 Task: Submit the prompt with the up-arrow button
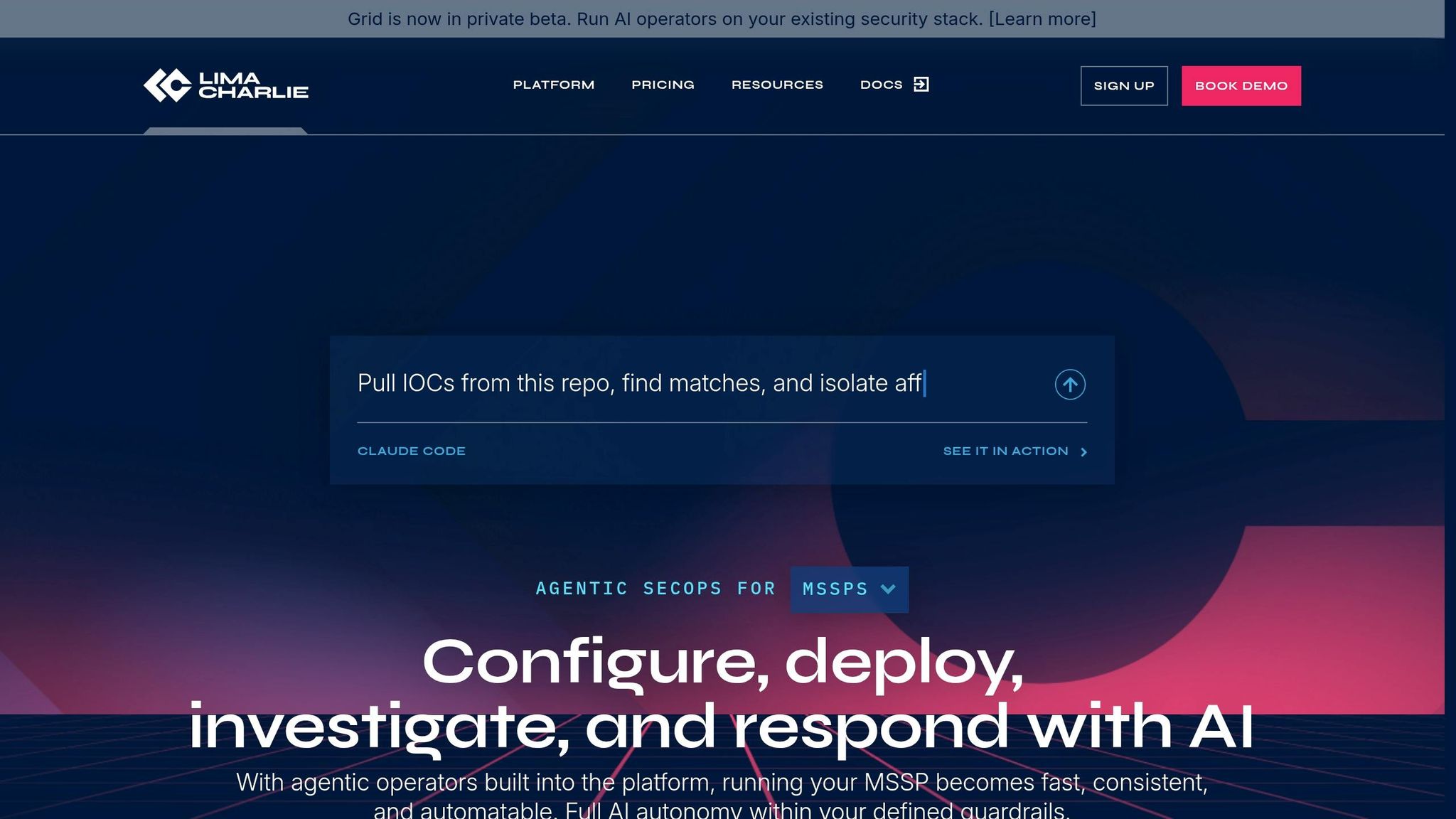(x=1070, y=385)
